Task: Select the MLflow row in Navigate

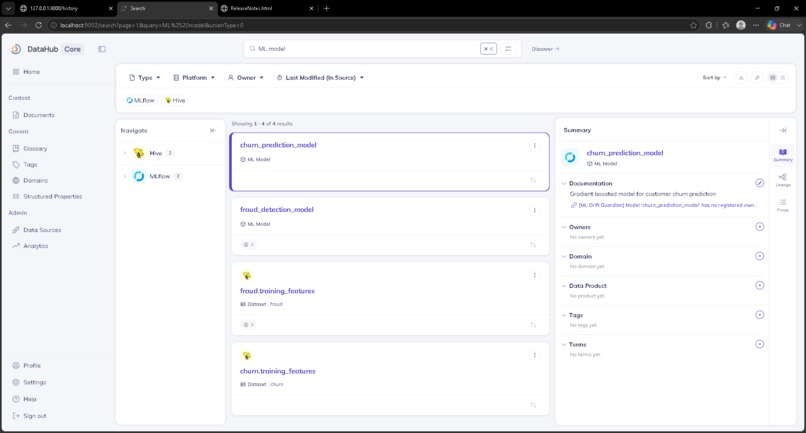Action: click(x=170, y=176)
